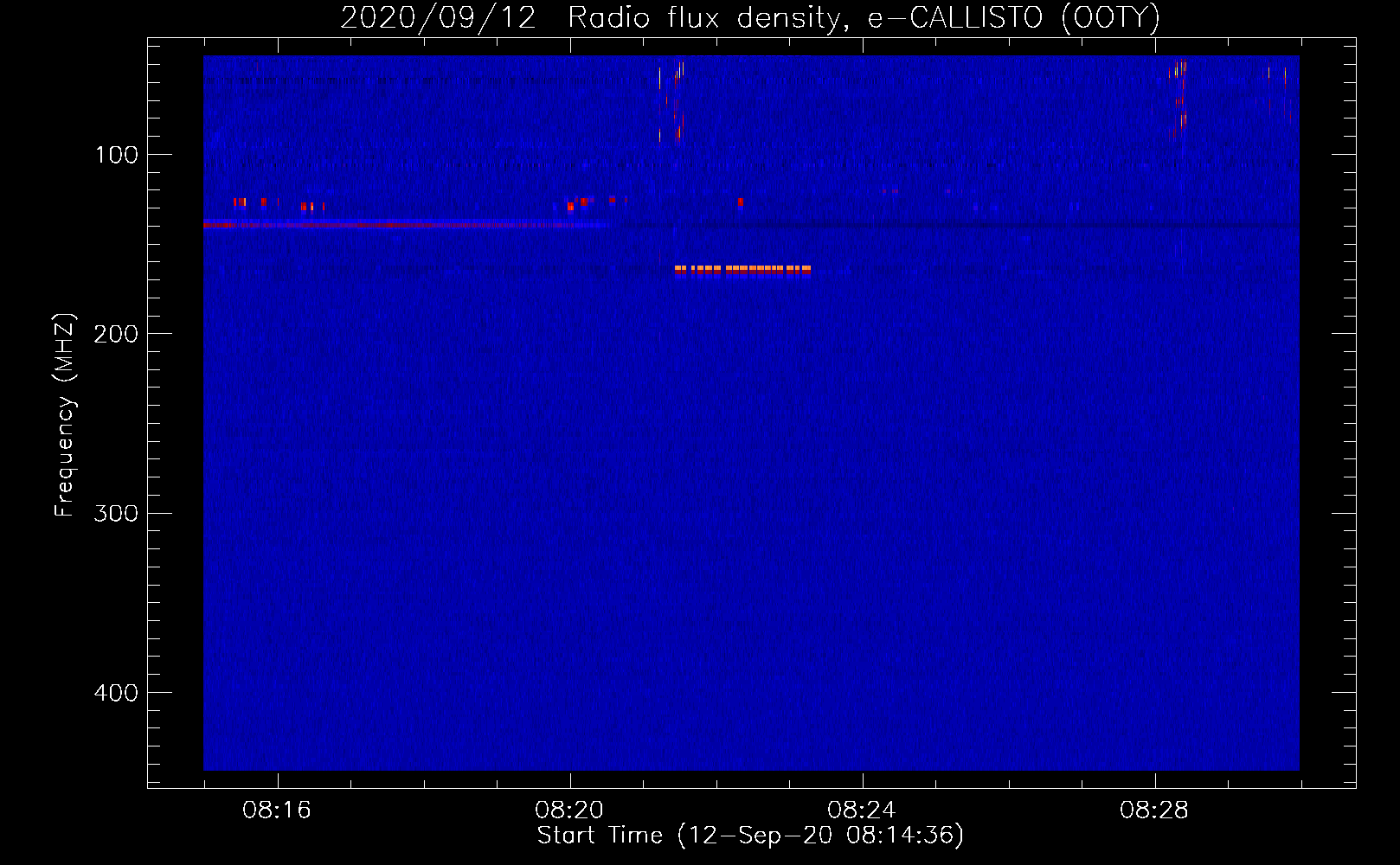Click the '08:20' time tick label
The image size is (1400, 865).
point(569,810)
